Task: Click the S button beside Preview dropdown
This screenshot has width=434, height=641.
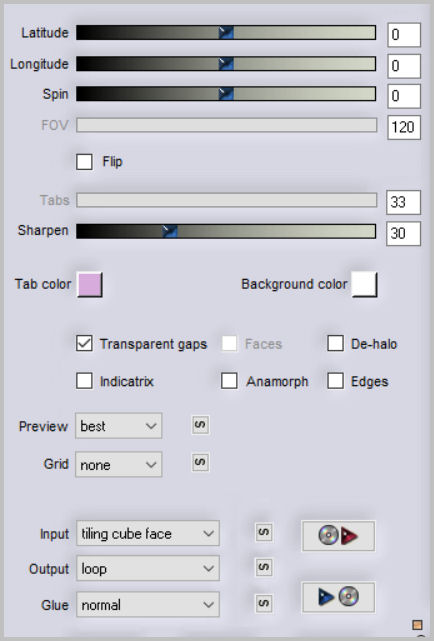Action: (200, 425)
